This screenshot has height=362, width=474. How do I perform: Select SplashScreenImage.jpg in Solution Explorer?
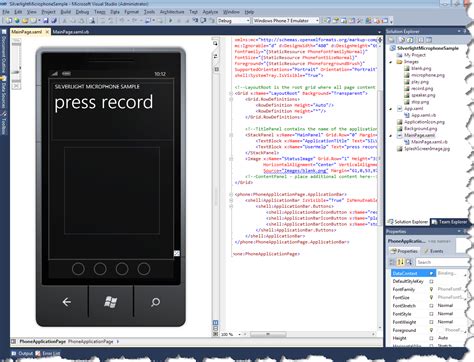[427, 149]
